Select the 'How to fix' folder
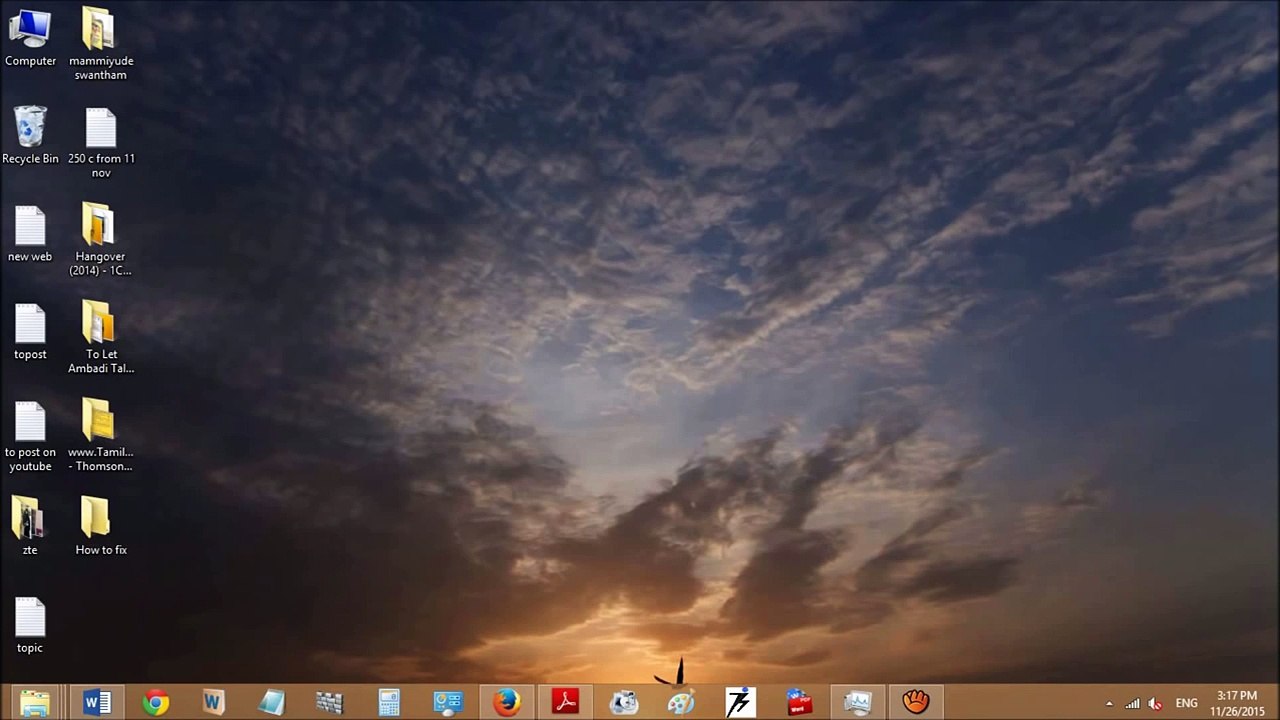Image resolution: width=1280 pixels, height=720 pixels. tap(101, 526)
